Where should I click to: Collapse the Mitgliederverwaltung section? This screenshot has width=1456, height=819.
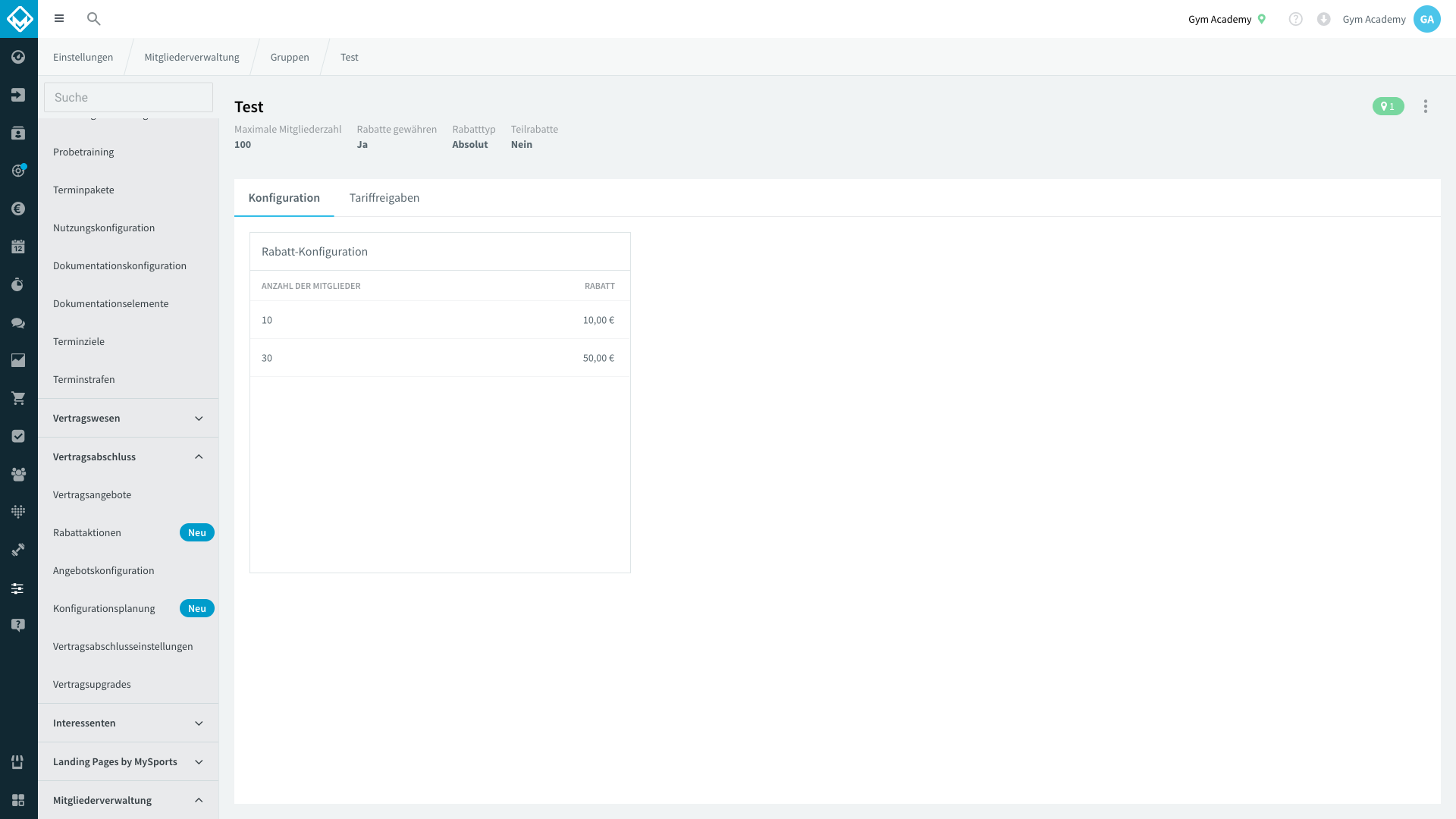point(128,800)
